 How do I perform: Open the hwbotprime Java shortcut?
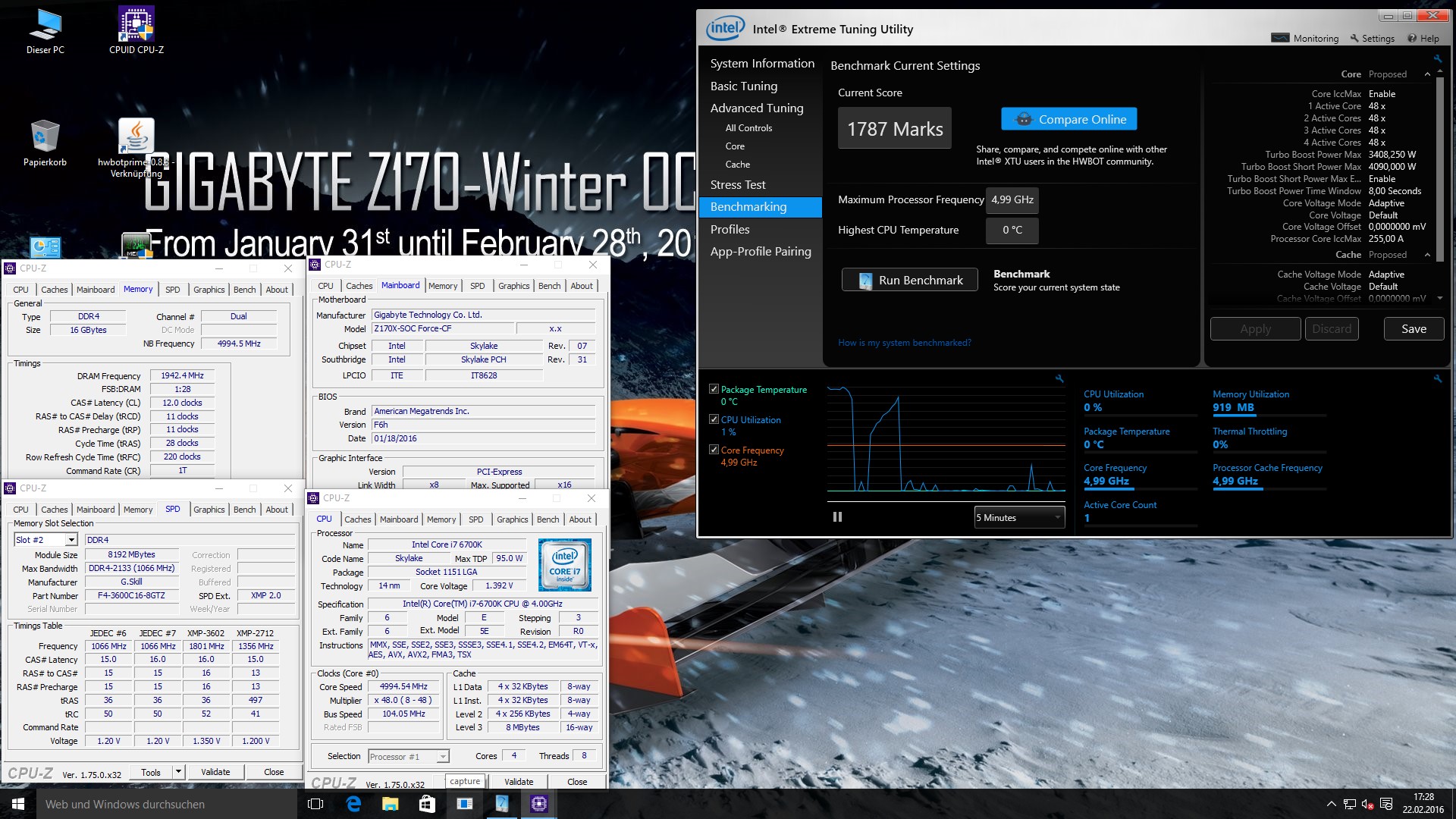(x=136, y=148)
